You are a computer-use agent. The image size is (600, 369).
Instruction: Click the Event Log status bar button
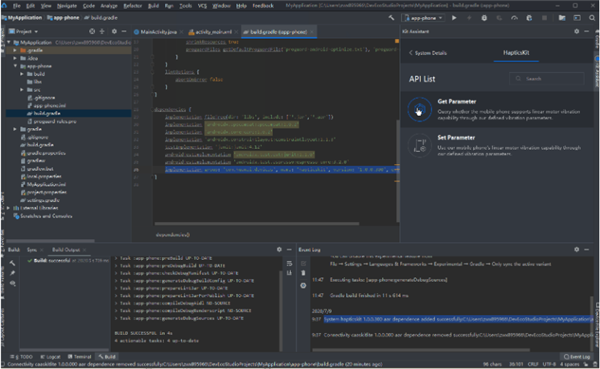577,356
